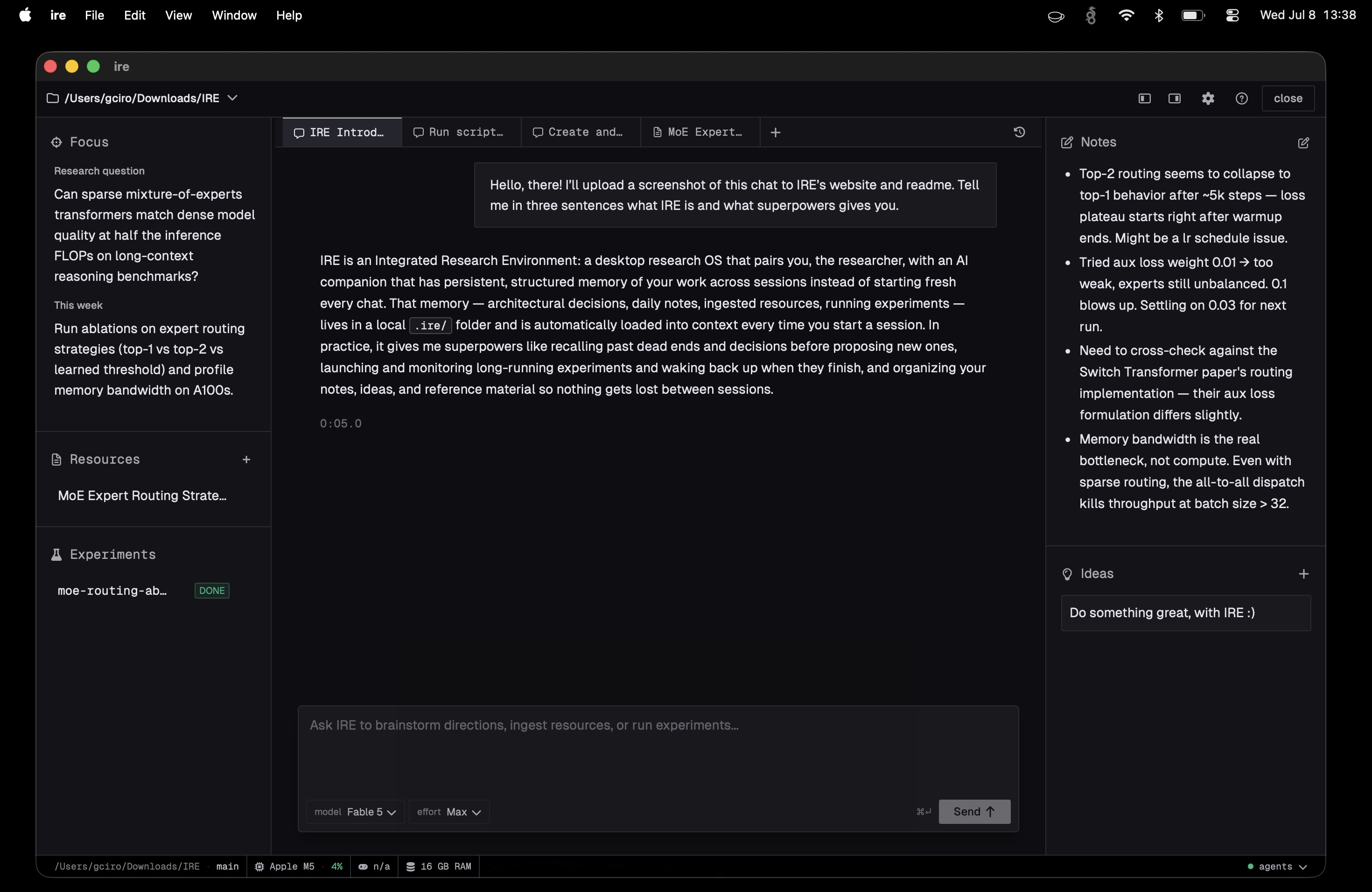Switch to the MoE Expert… tab

[700, 132]
